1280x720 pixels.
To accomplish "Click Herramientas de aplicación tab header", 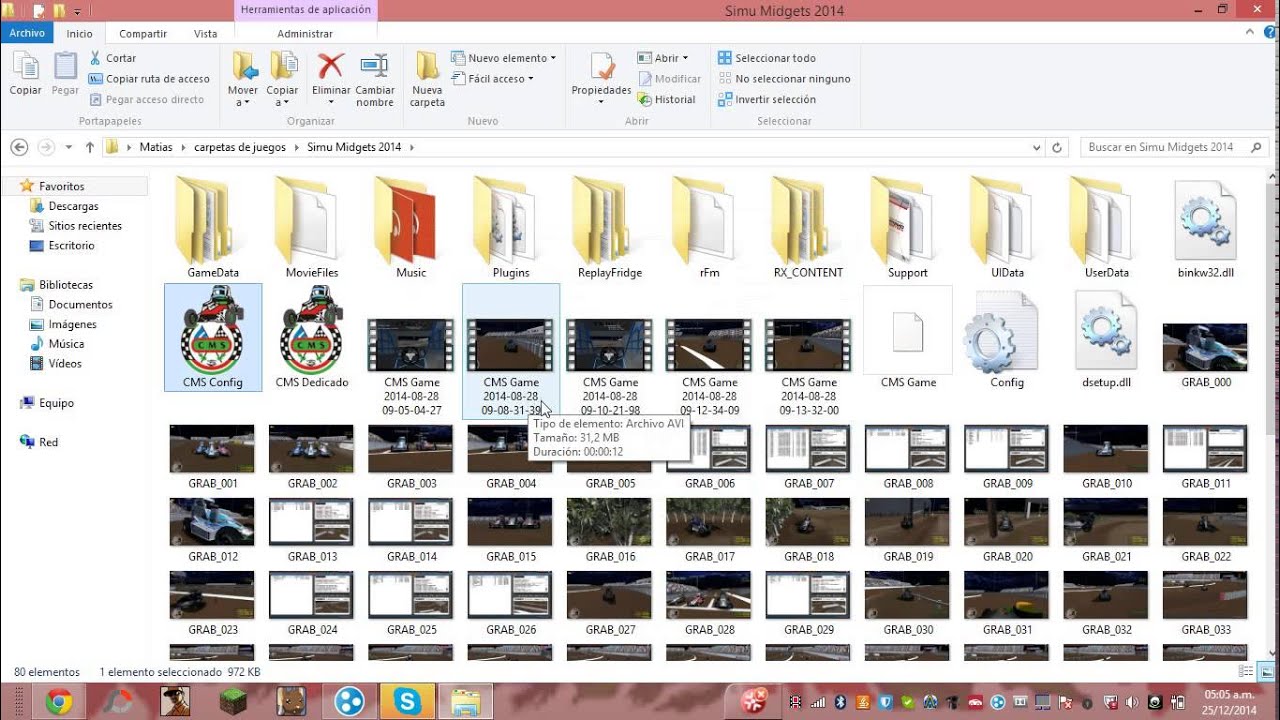I will point(306,10).
